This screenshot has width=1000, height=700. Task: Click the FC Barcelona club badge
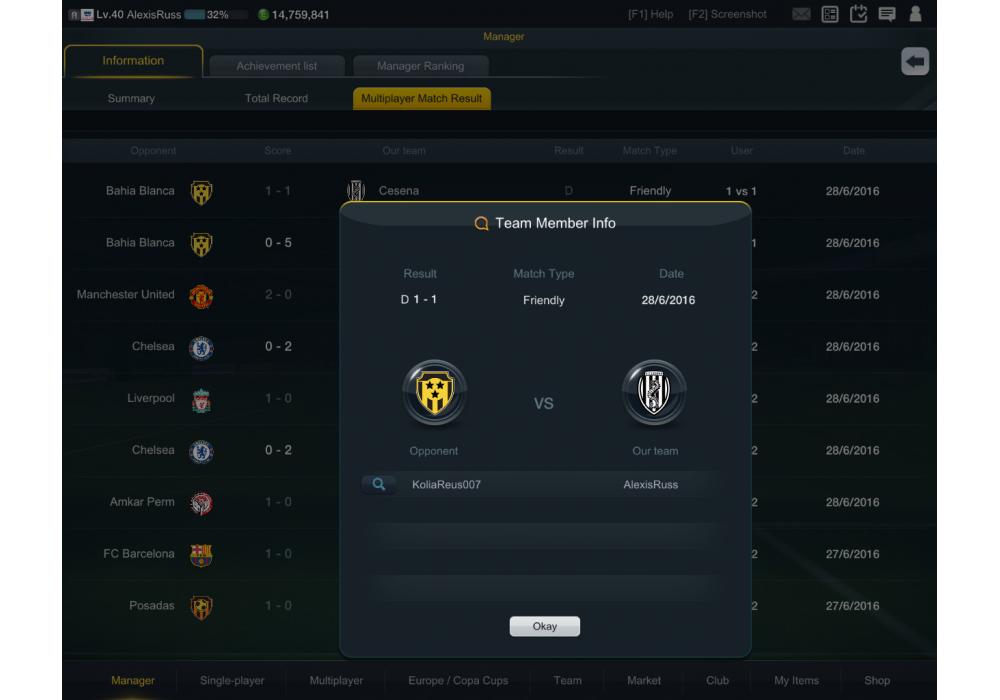click(x=201, y=555)
